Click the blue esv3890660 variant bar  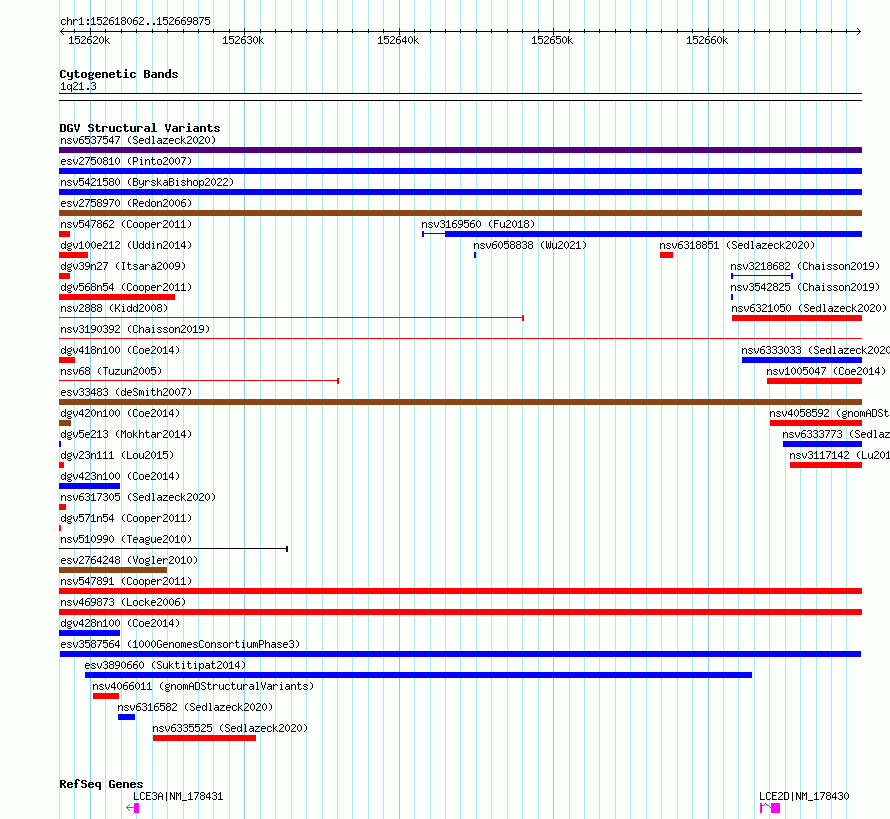click(418, 675)
